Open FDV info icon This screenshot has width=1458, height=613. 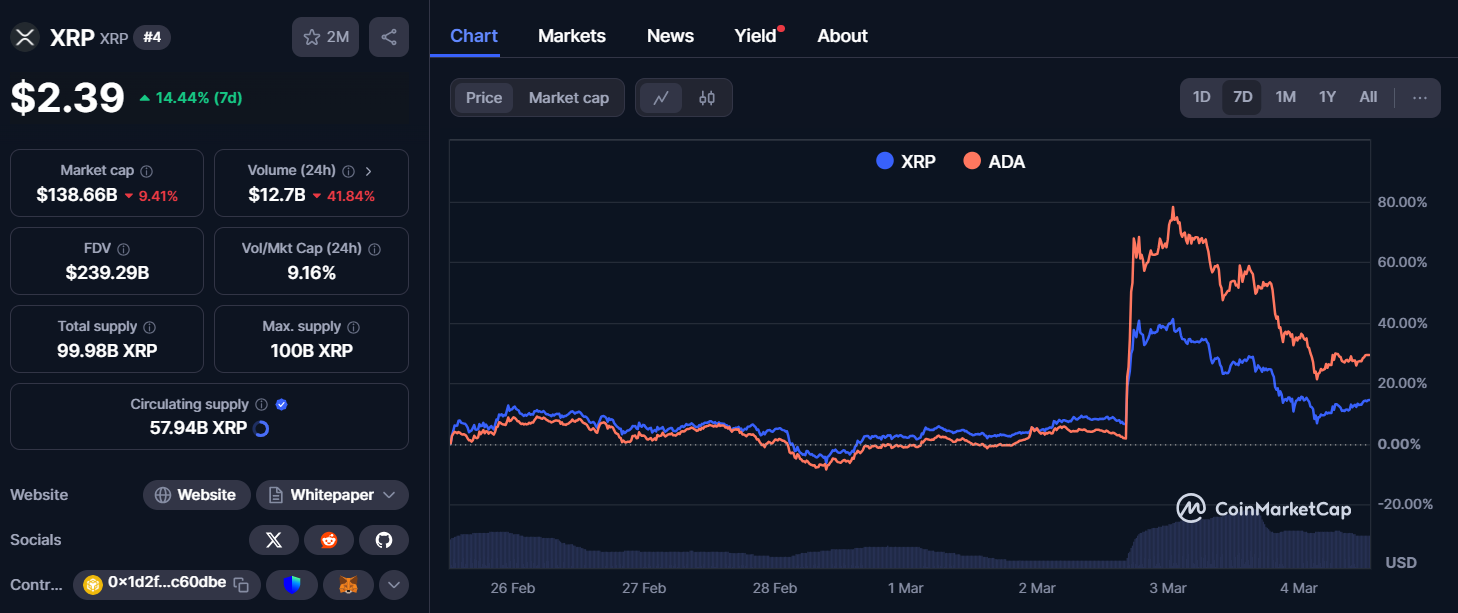[x=123, y=249]
